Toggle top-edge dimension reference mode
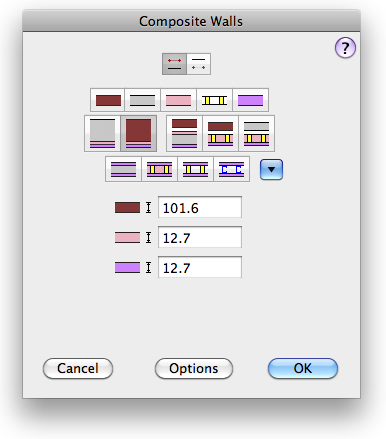 [174, 64]
